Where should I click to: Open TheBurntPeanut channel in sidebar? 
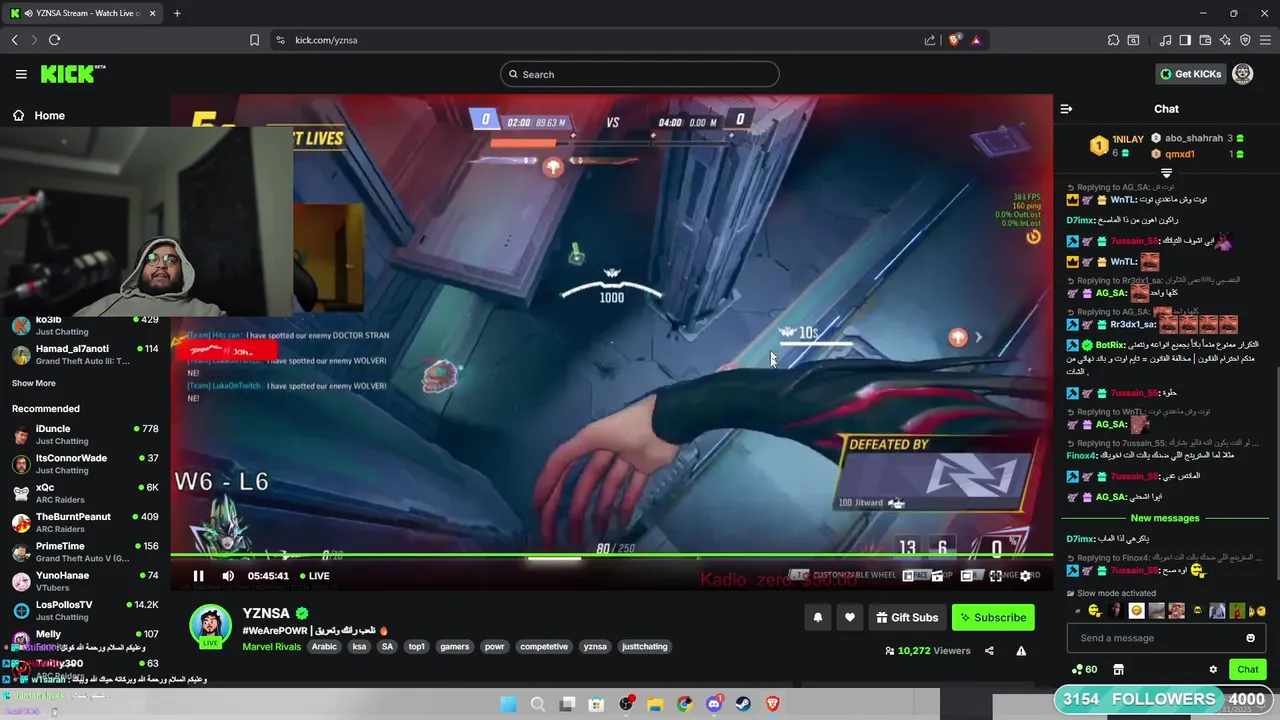pyautogui.click(x=85, y=523)
